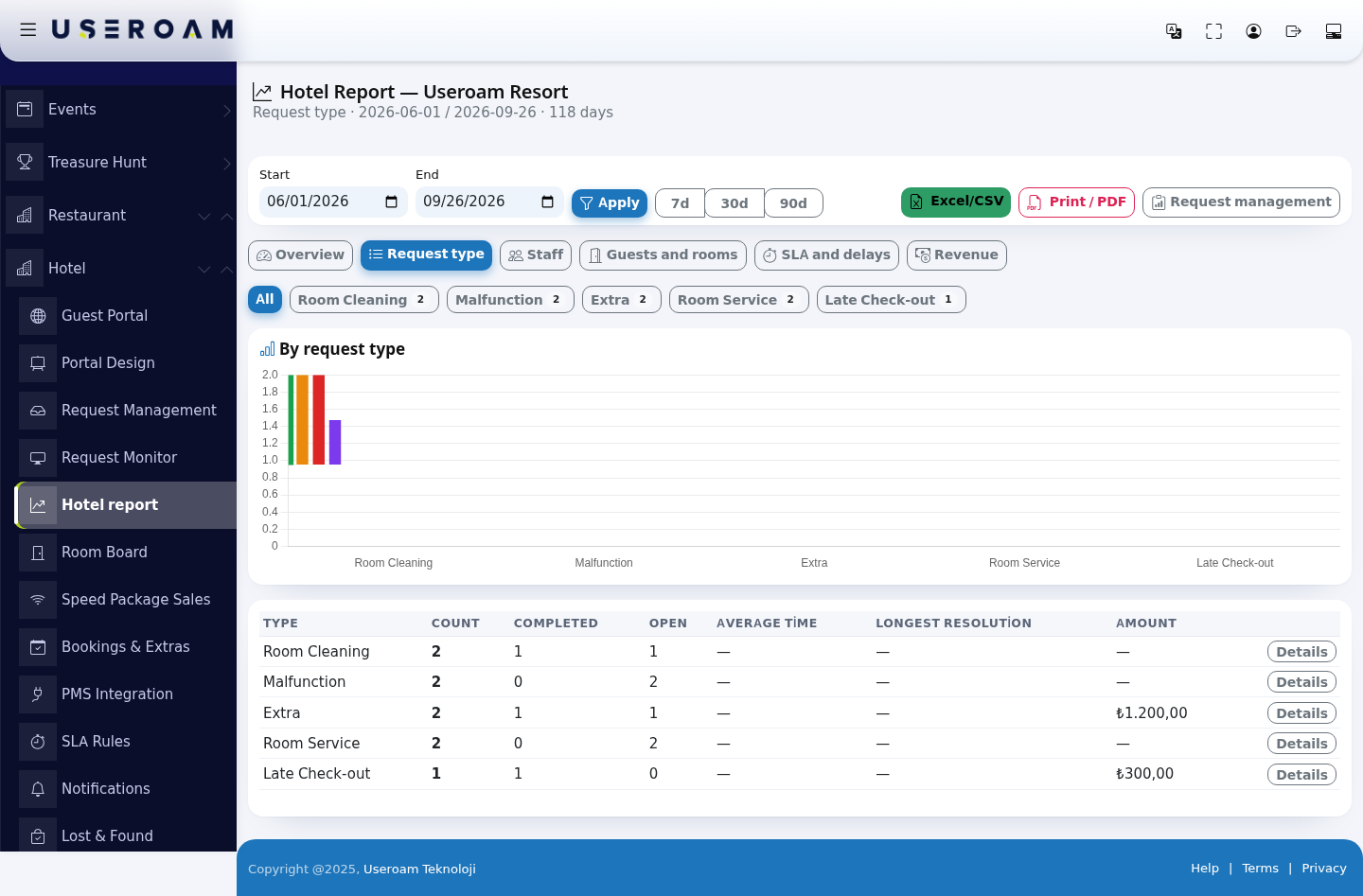1363x896 pixels.
Task: Click the Events sidebar icon
Action: coord(25,109)
